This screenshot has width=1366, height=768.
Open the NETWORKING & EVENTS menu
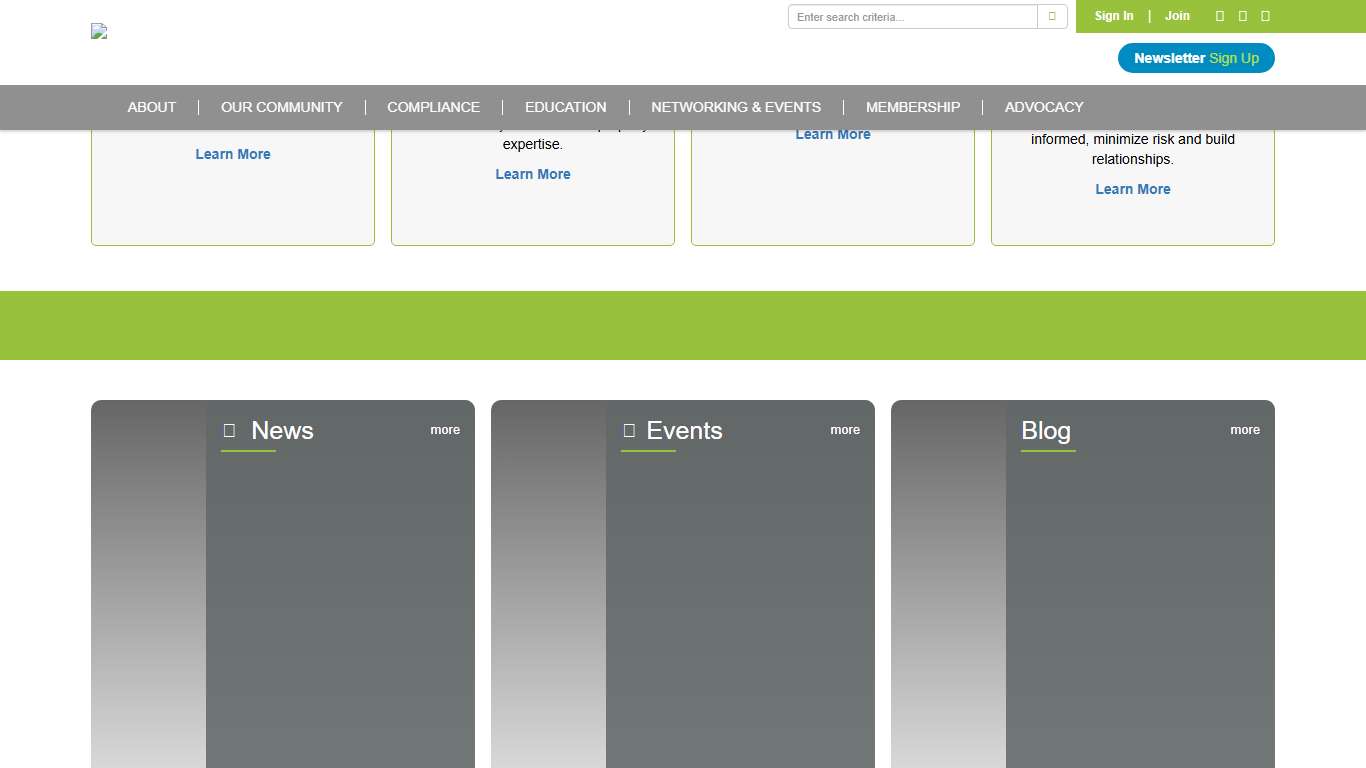tap(736, 107)
